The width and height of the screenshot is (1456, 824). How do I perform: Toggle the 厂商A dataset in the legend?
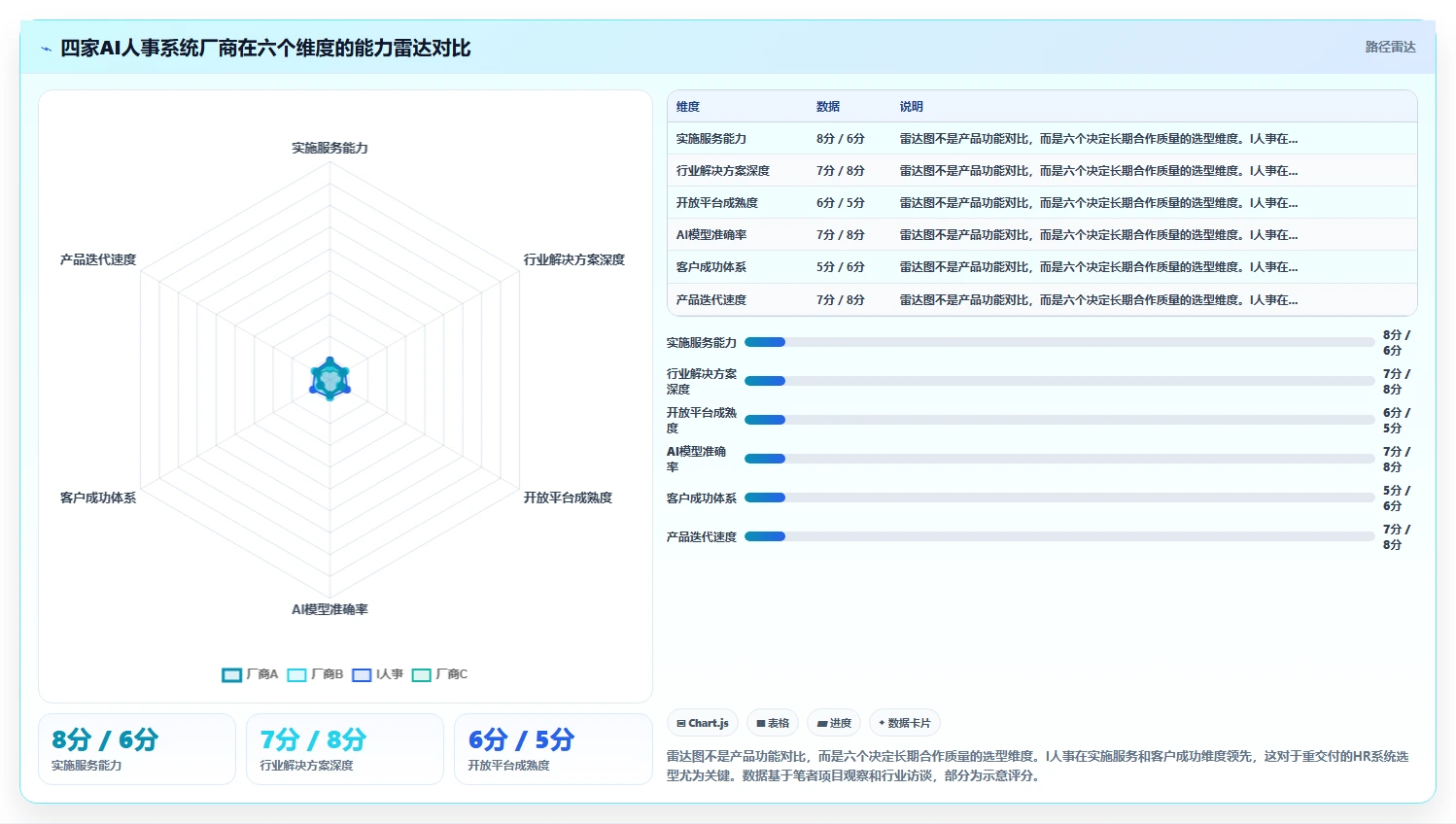click(x=250, y=674)
